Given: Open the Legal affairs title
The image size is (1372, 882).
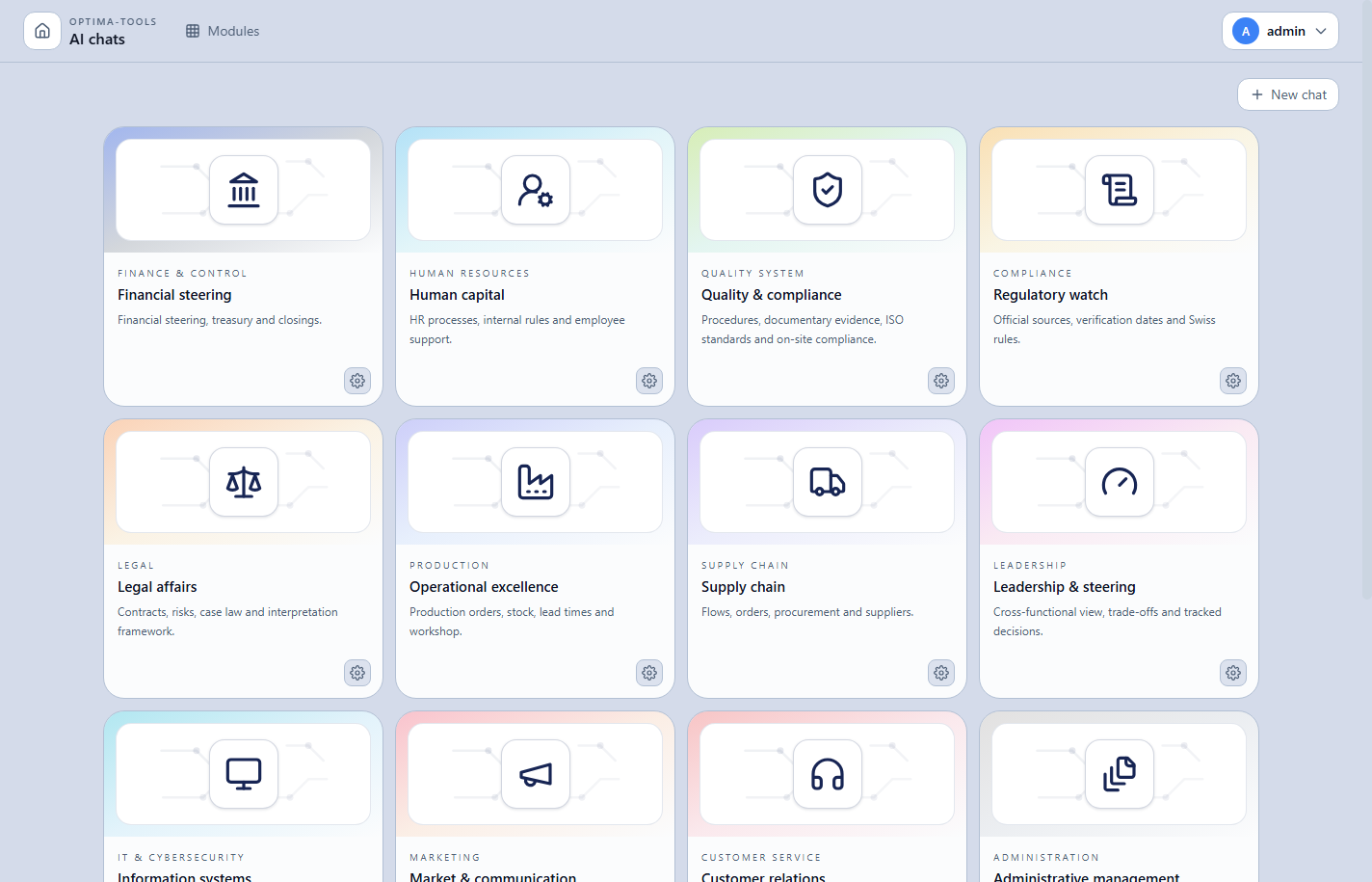Looking at the screenshot, I should click(157, 587).
